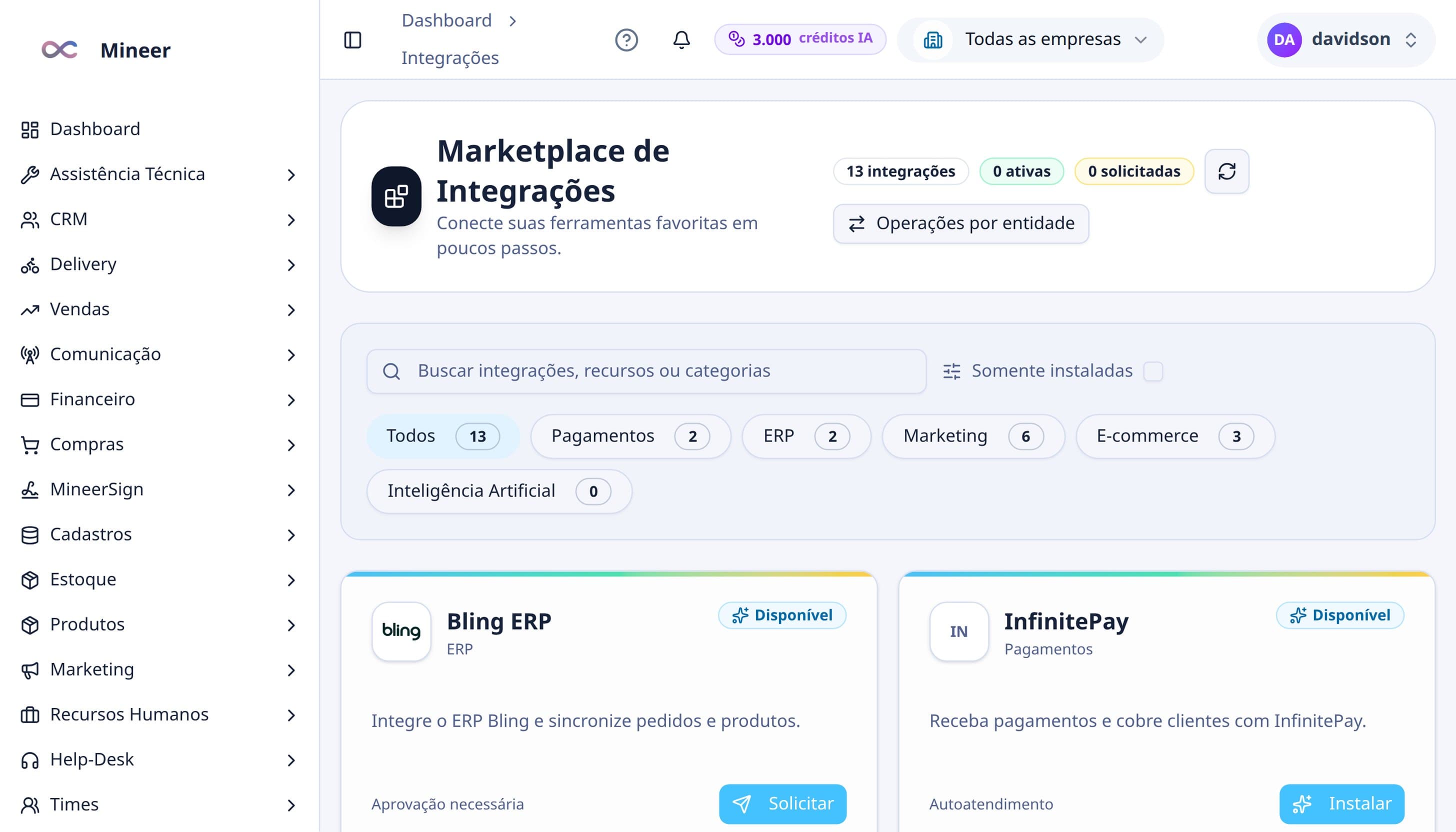
Task: Expand the Vendas menu chevron
Action: pyautogui.click(x=291, y=309)
